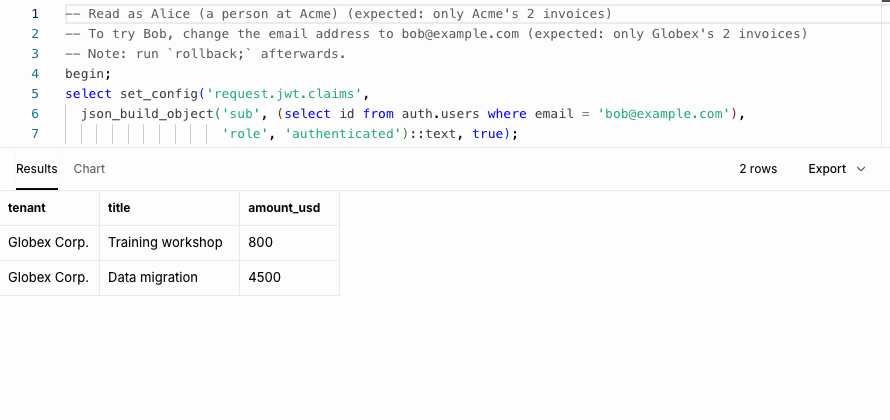Image resolution: width=890 pixels, height=420 pixels.
Task: Click line number 7 in the editor
Action: pos(35,134)
